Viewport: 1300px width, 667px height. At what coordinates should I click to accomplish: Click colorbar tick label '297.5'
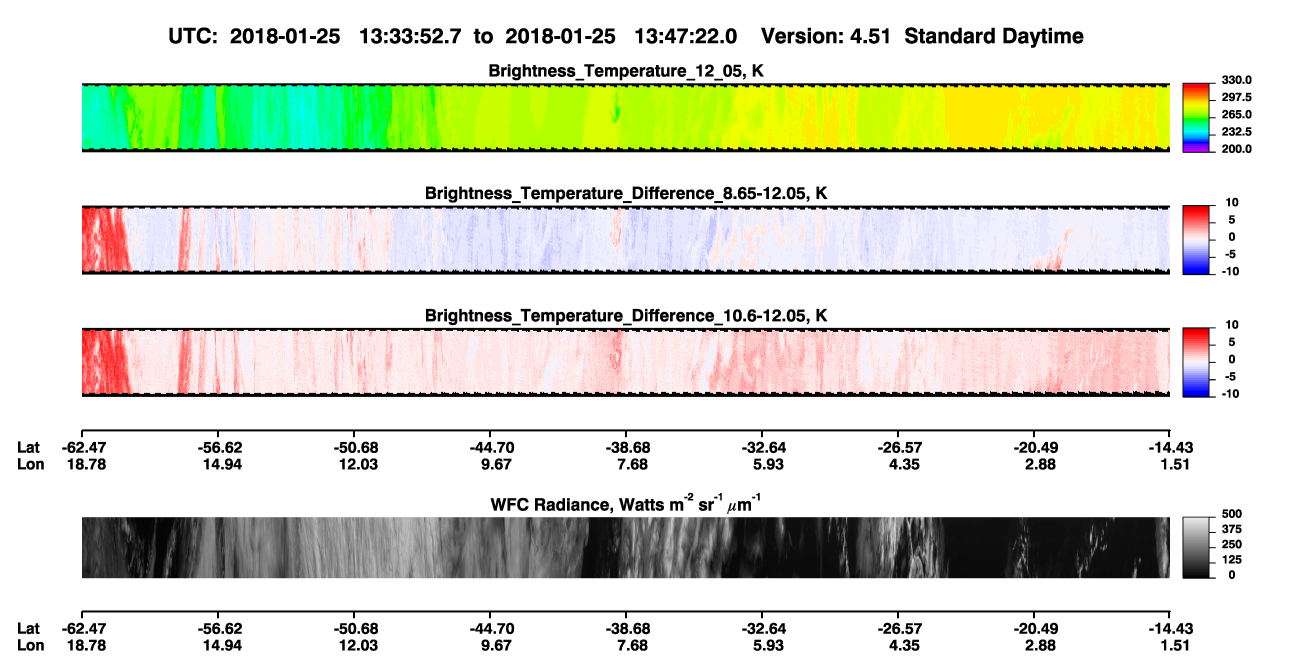tap(1237, 98)
